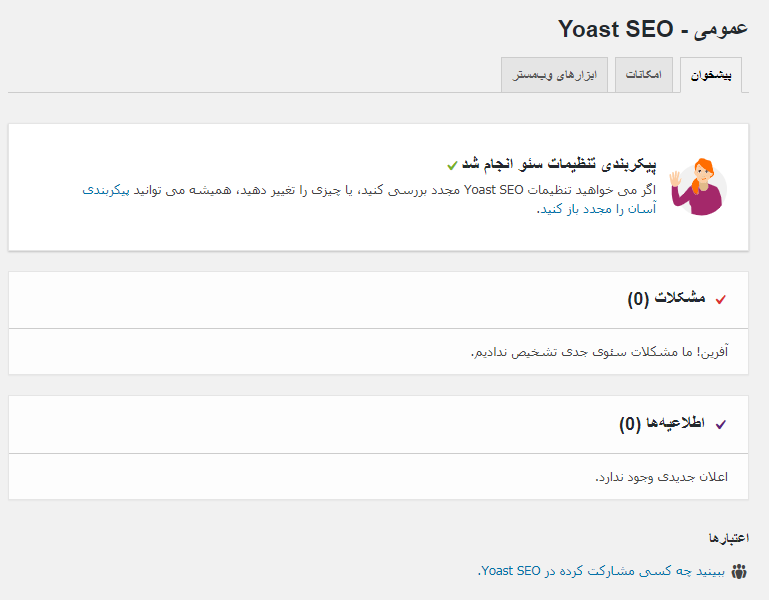Image resolution: width=769 pixels, height=600 pixels.
Task: Open the Yoast SEO contributors link
Action: 601,571
